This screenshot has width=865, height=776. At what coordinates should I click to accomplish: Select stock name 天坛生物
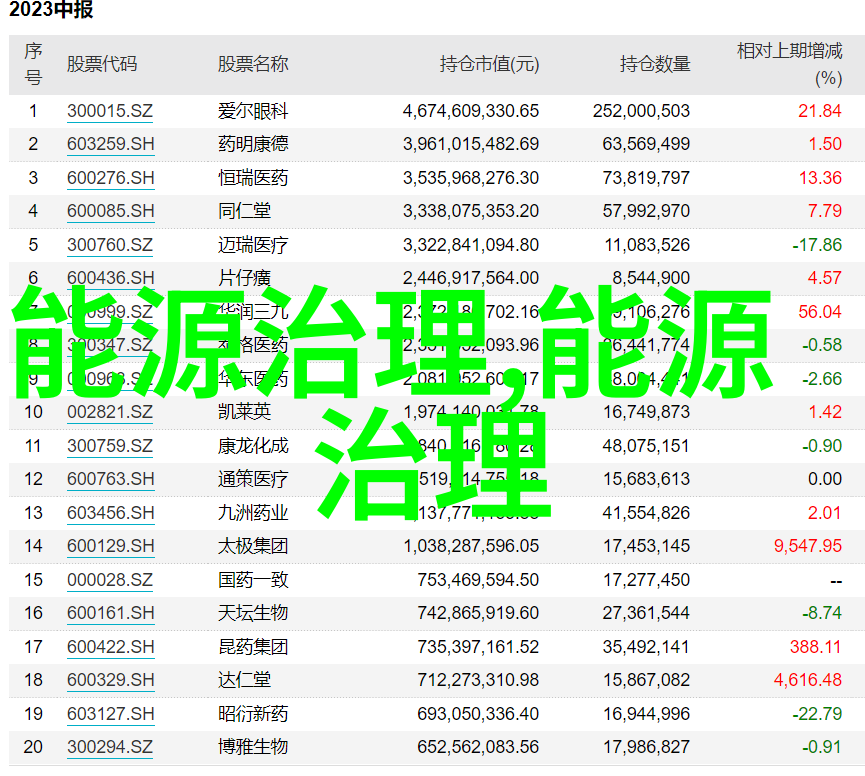(x=253, y=613)
